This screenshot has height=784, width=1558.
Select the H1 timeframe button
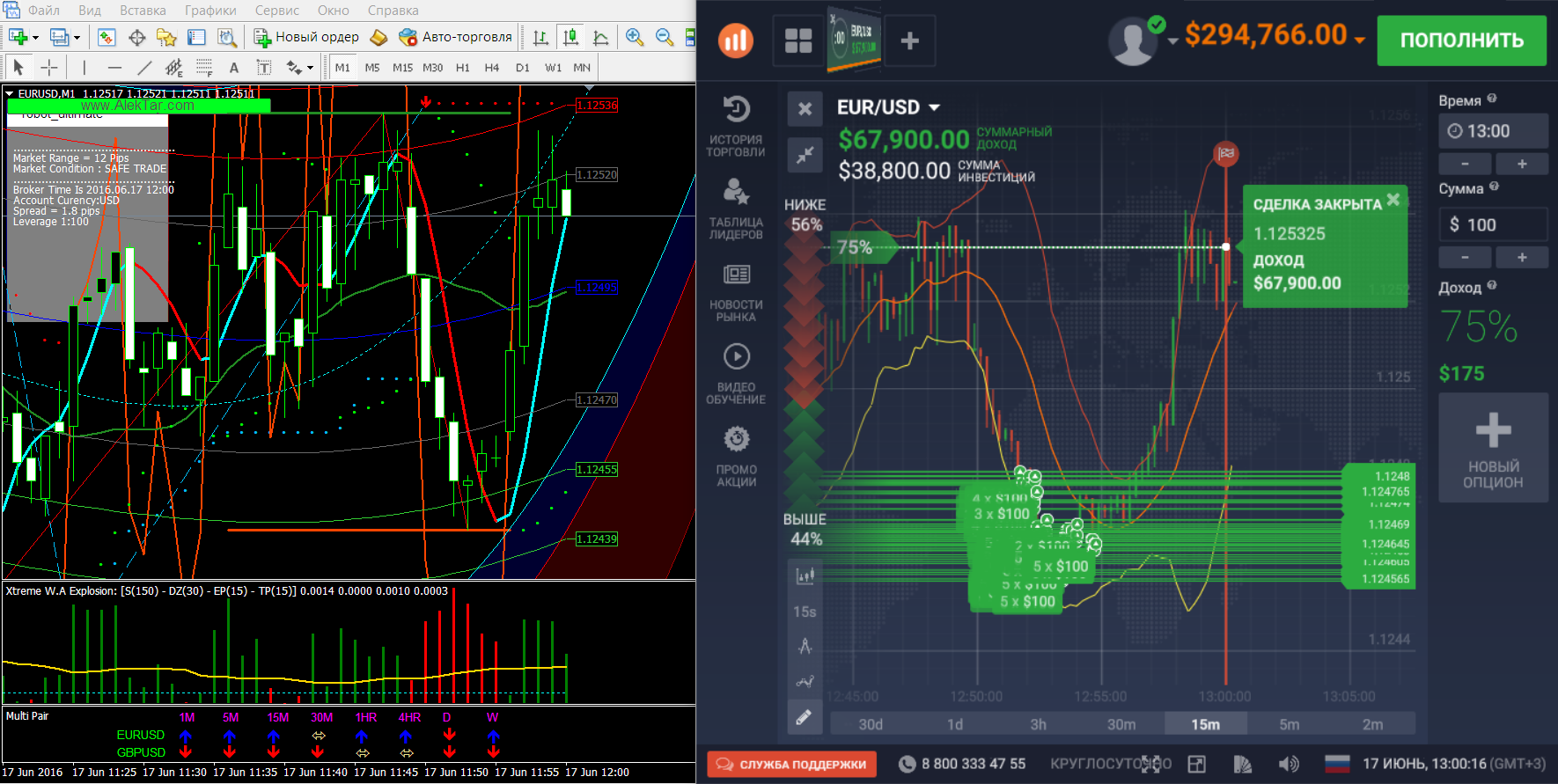[x=463, y=67]
